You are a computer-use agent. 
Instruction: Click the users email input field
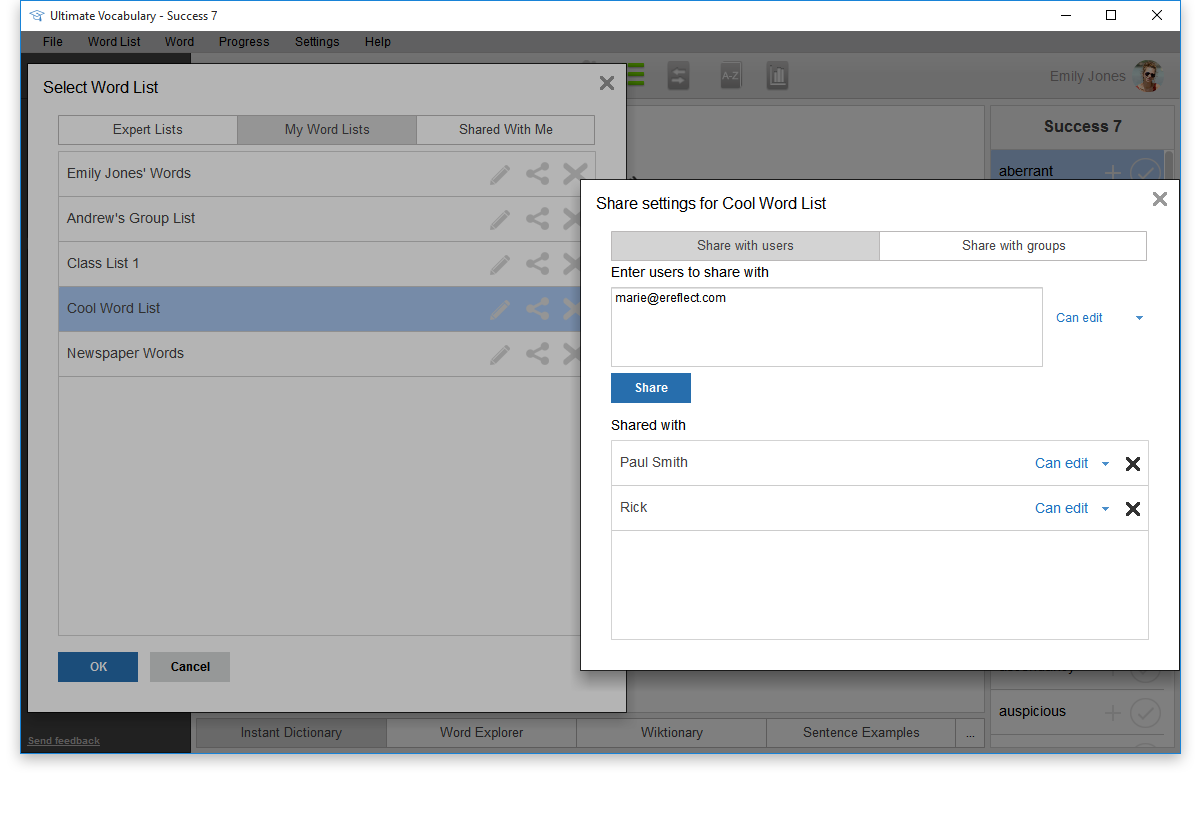[826, 327]
